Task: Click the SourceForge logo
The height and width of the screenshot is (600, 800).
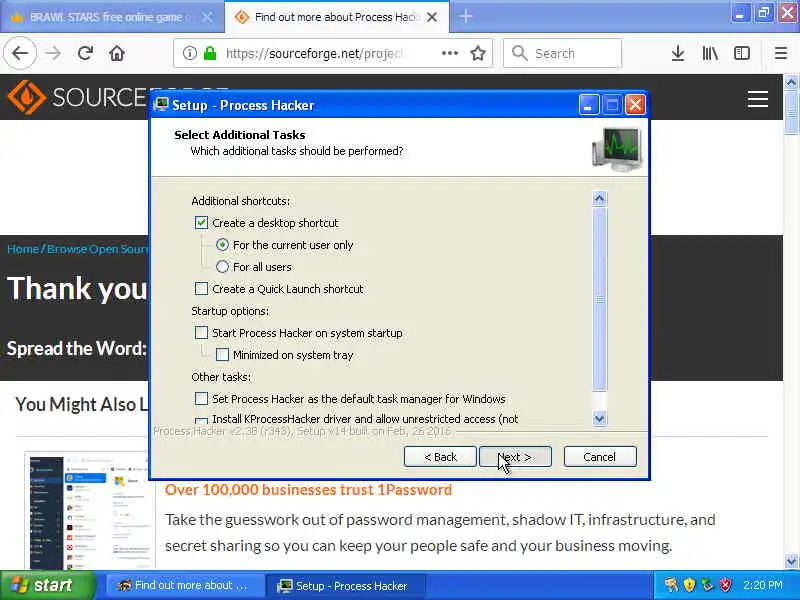Action: pos(78,97)
